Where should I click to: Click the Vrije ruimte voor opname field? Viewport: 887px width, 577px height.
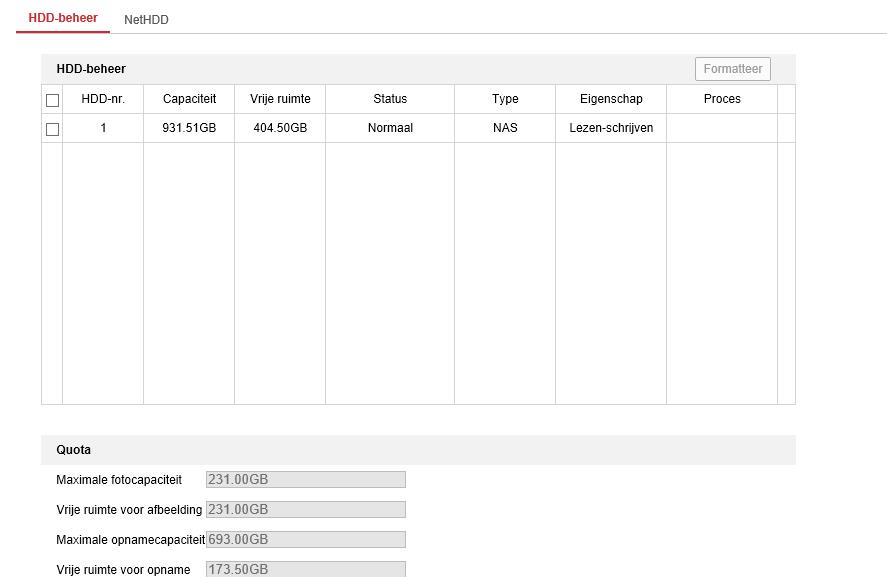click(305, 569)
